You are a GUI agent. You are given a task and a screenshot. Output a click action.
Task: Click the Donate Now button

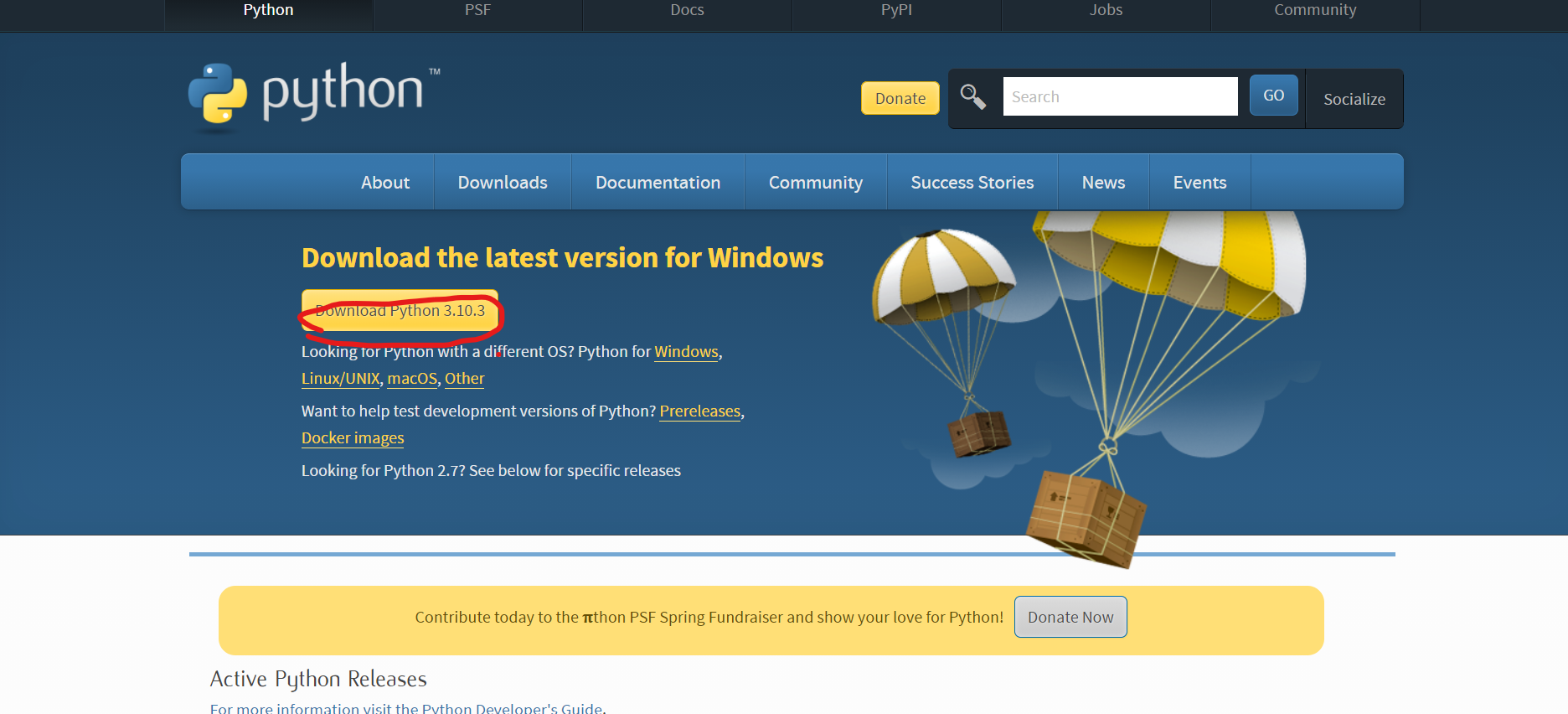[1070, 617]
